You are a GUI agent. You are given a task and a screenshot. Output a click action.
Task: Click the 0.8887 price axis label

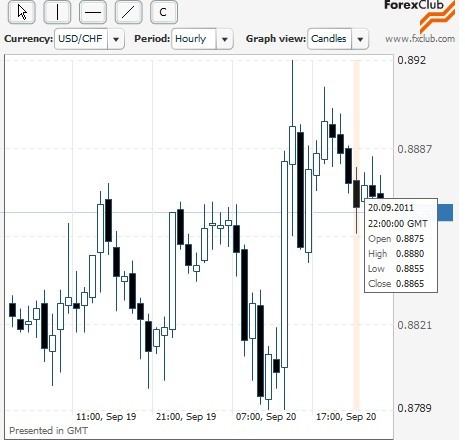[x=414, y=149]
